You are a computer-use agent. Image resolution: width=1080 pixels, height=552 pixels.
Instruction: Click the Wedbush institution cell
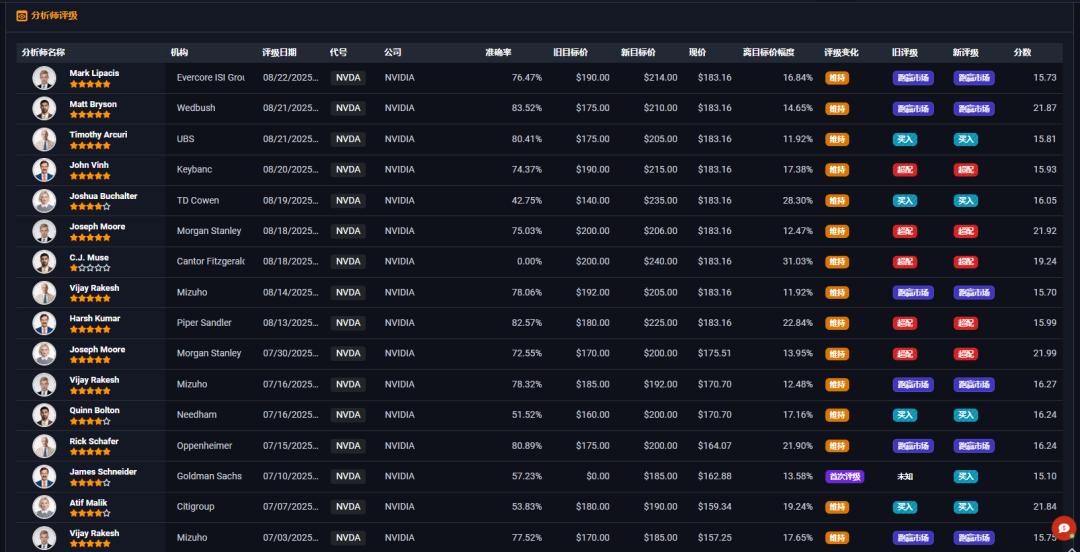pos(196,108)
